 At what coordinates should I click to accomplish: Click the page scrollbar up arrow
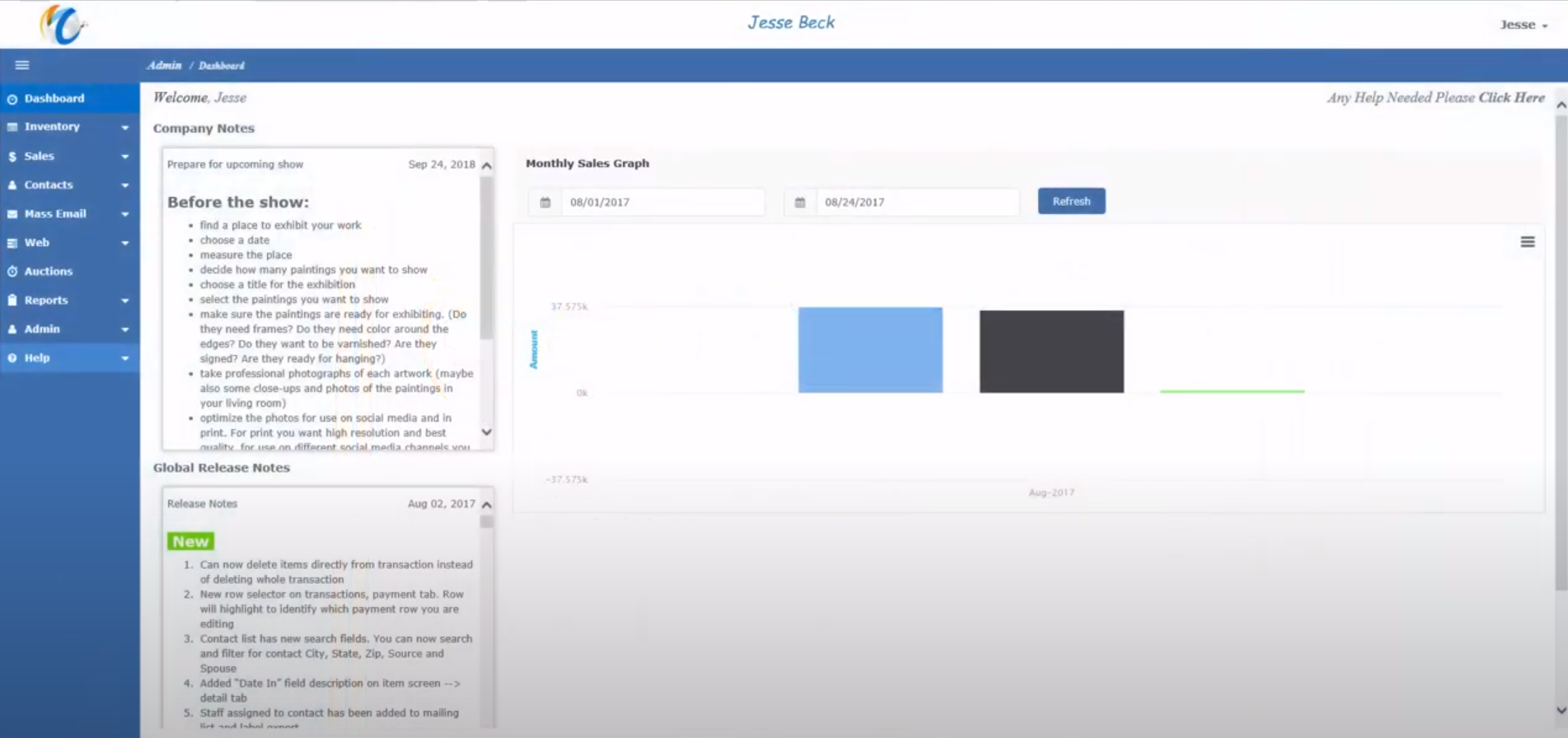coord(1561,105)
